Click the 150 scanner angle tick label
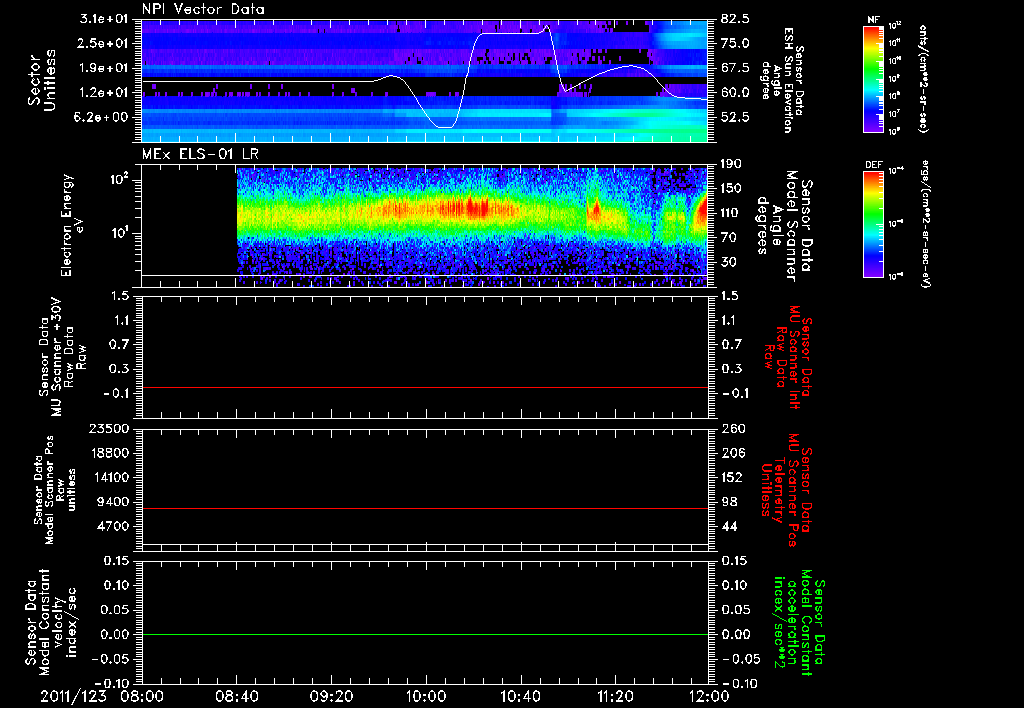The width and height of the screenshot is (1024, 708). coord(732,189)
